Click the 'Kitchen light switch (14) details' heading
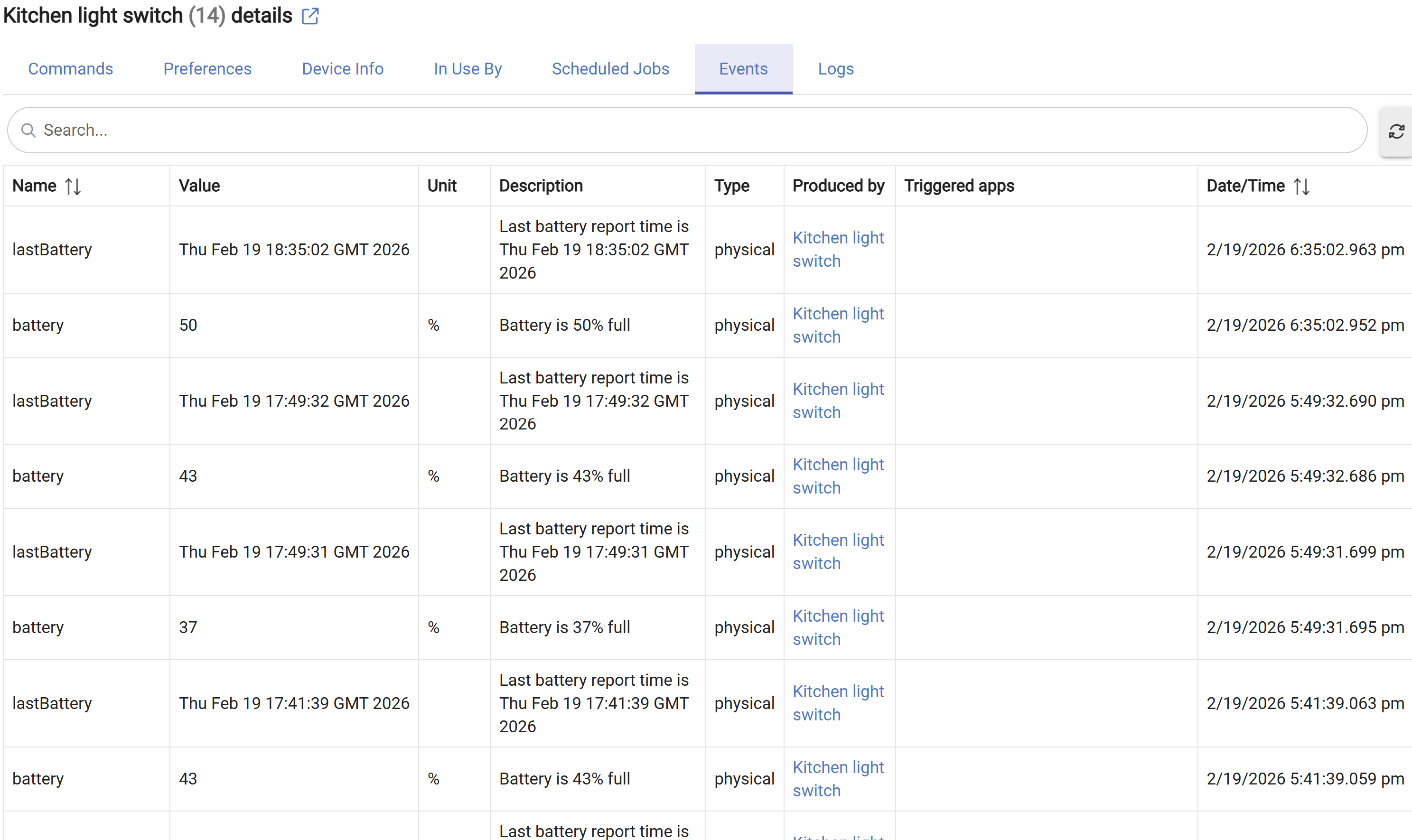The width and height of the screenshot is (1412, 840). 148,16
